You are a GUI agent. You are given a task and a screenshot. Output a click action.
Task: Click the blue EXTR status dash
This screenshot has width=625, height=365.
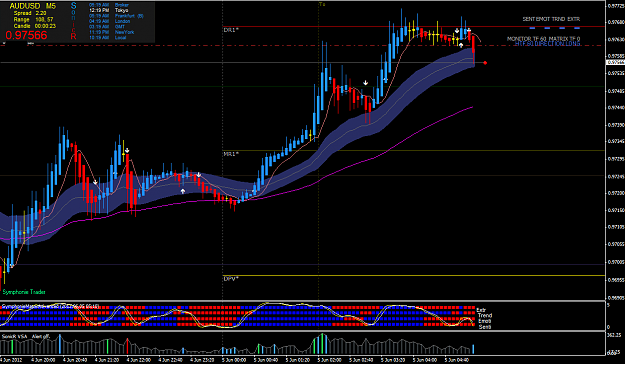pos(577,28)
